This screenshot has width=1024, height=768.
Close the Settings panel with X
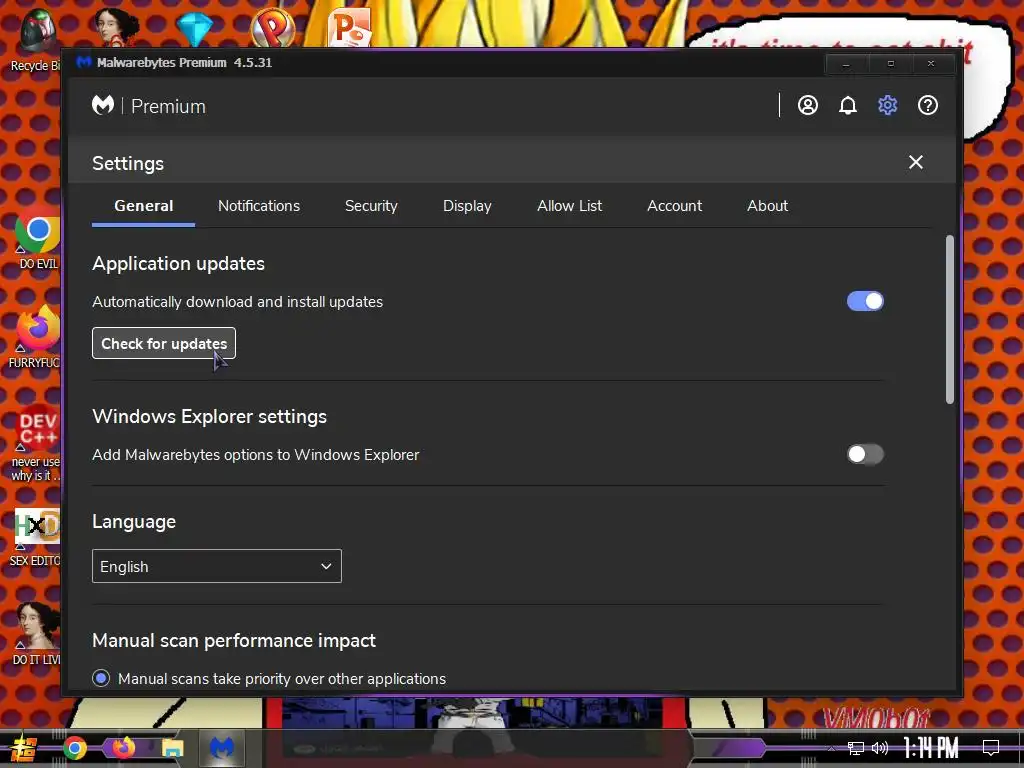(x=916, y=162)
